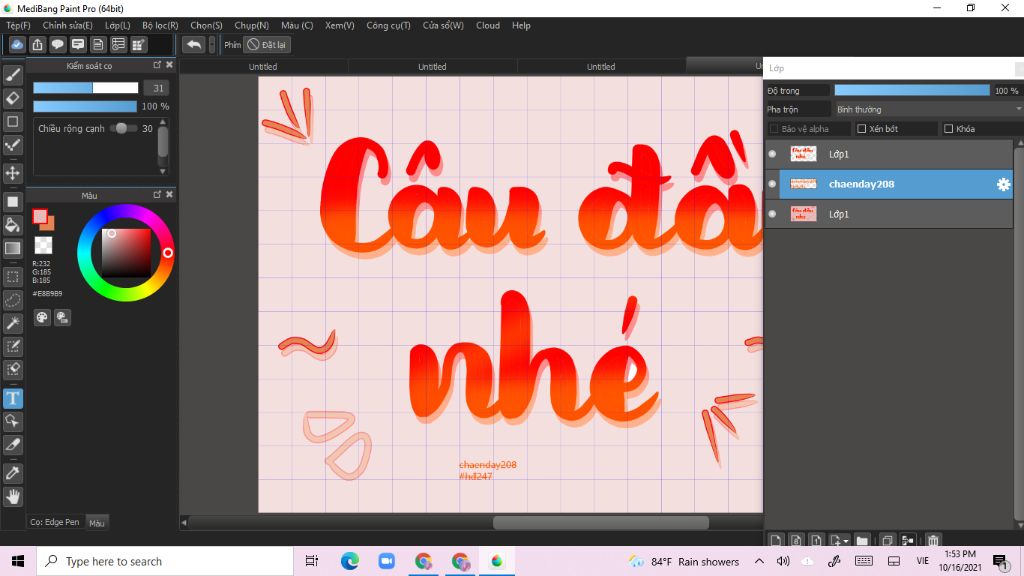Viewport: 1024px width, 576px height.
Task: Open the Chọn(S) menu
Action: pos(206,25)
